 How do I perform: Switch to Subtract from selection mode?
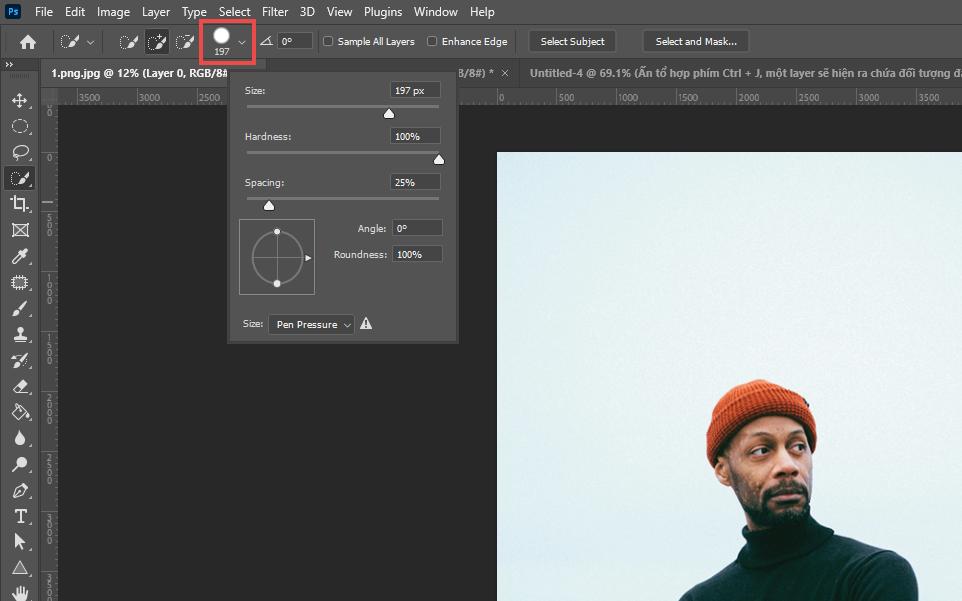pyautogui.click(x=183, y=41)
